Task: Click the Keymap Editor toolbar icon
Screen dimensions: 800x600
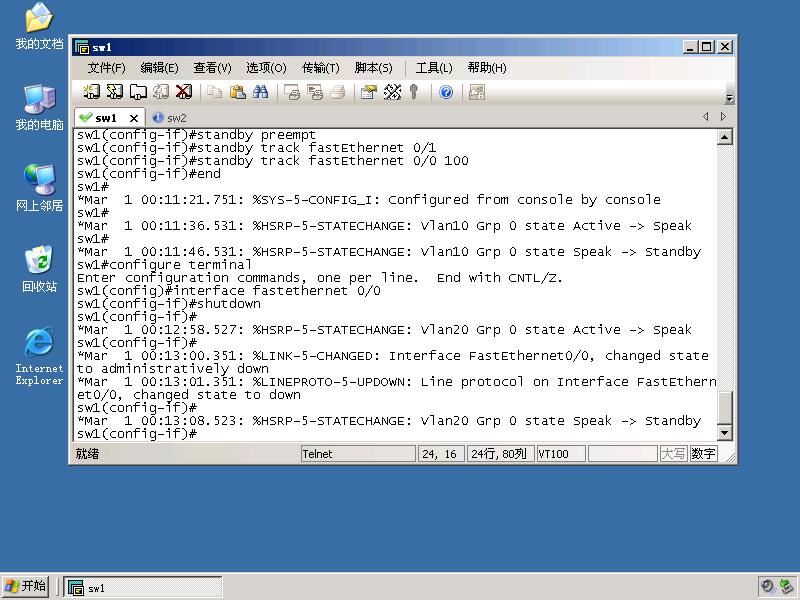Action: tap(392, 92)
